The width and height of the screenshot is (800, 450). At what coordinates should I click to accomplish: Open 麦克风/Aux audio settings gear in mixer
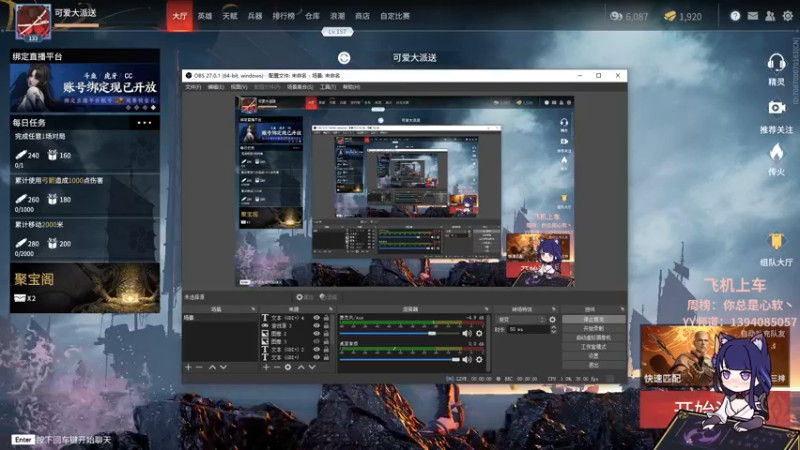(x=479, y=334)
